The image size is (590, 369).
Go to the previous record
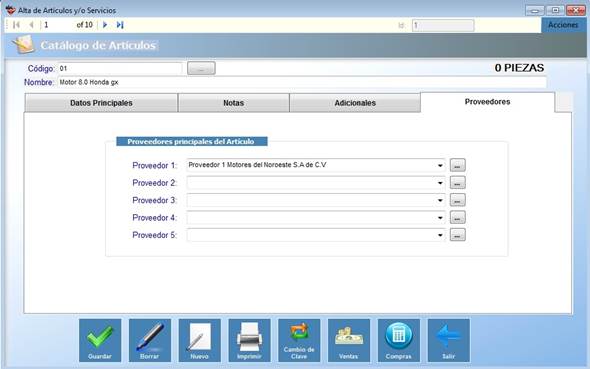point(32,25)
